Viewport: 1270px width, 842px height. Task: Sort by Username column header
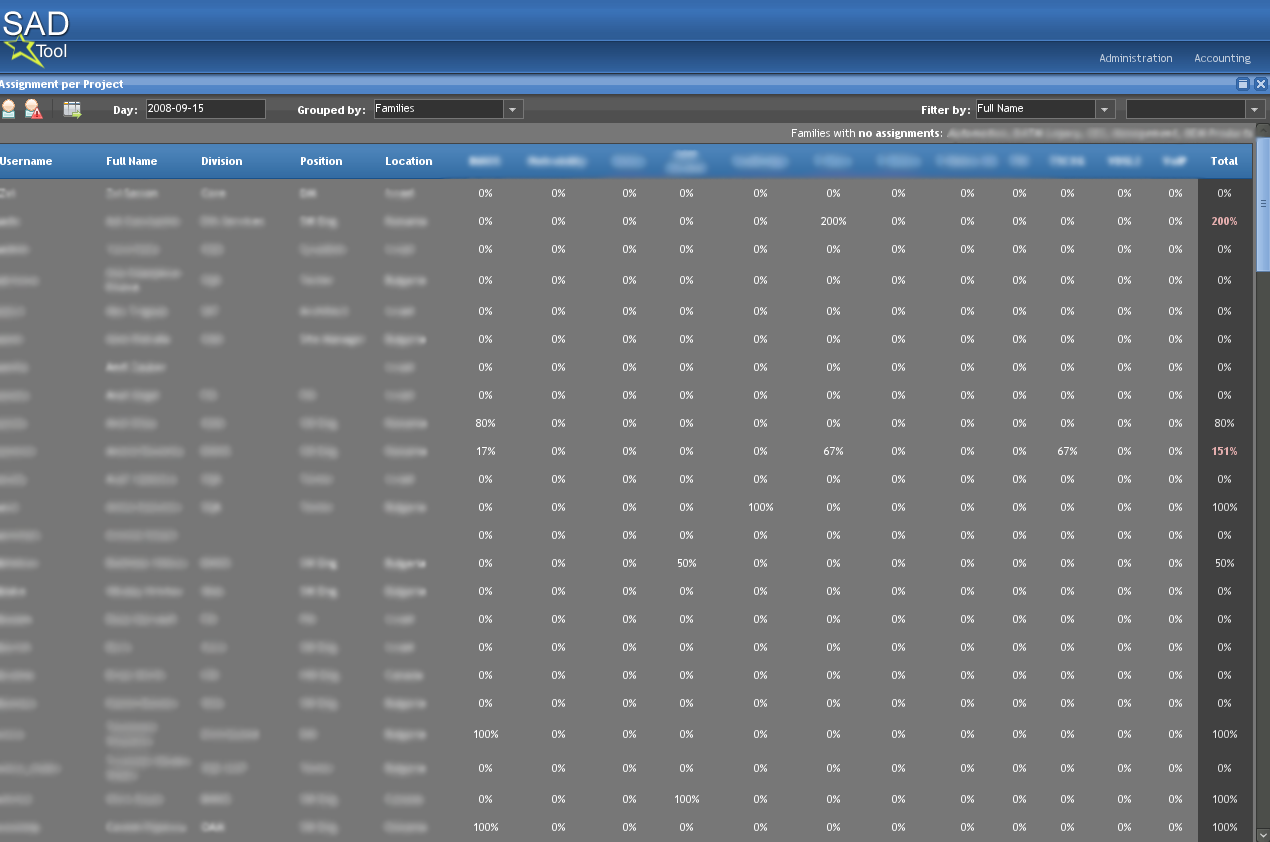[x=26, y=161]
